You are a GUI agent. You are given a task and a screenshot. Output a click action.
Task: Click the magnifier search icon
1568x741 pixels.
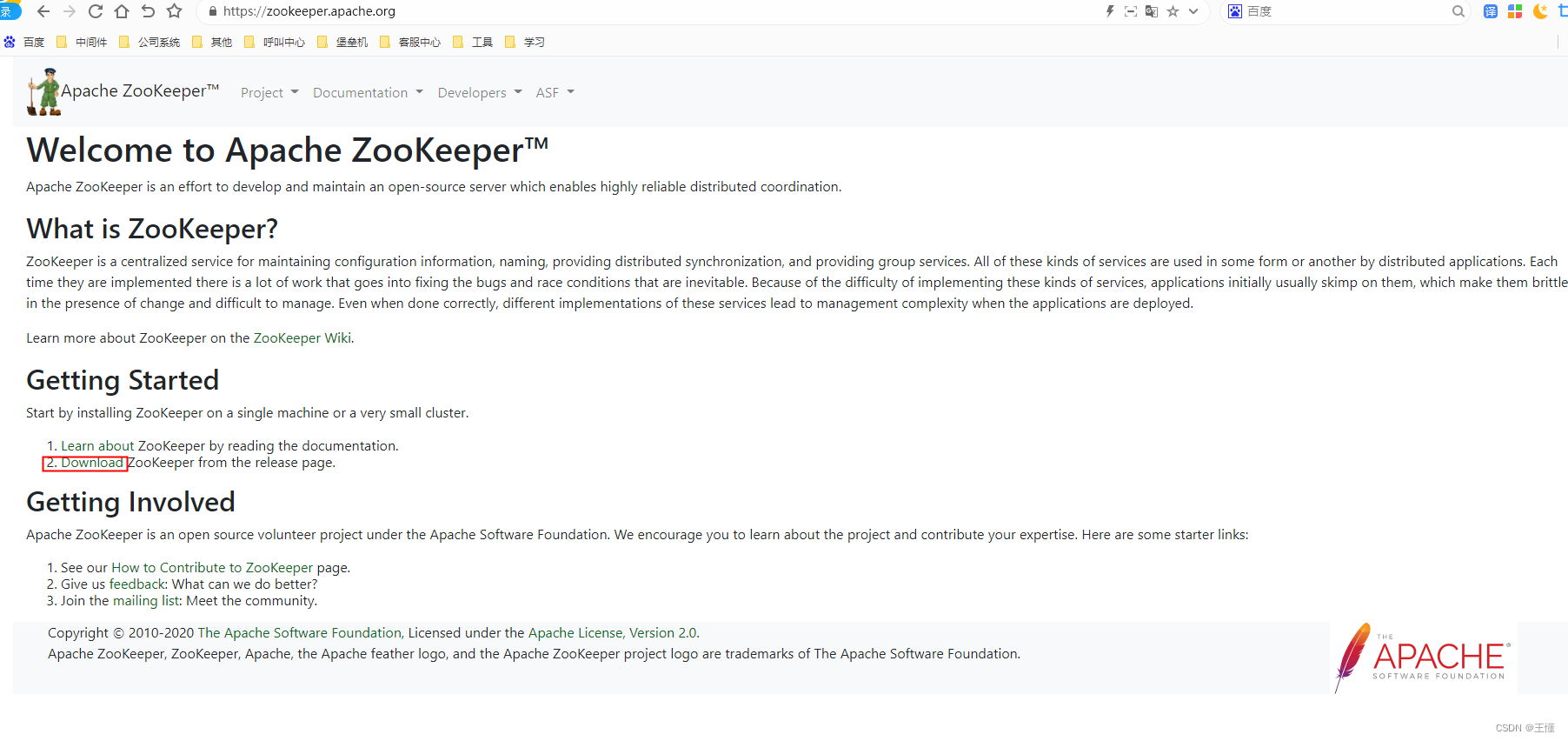[1458, 11]
